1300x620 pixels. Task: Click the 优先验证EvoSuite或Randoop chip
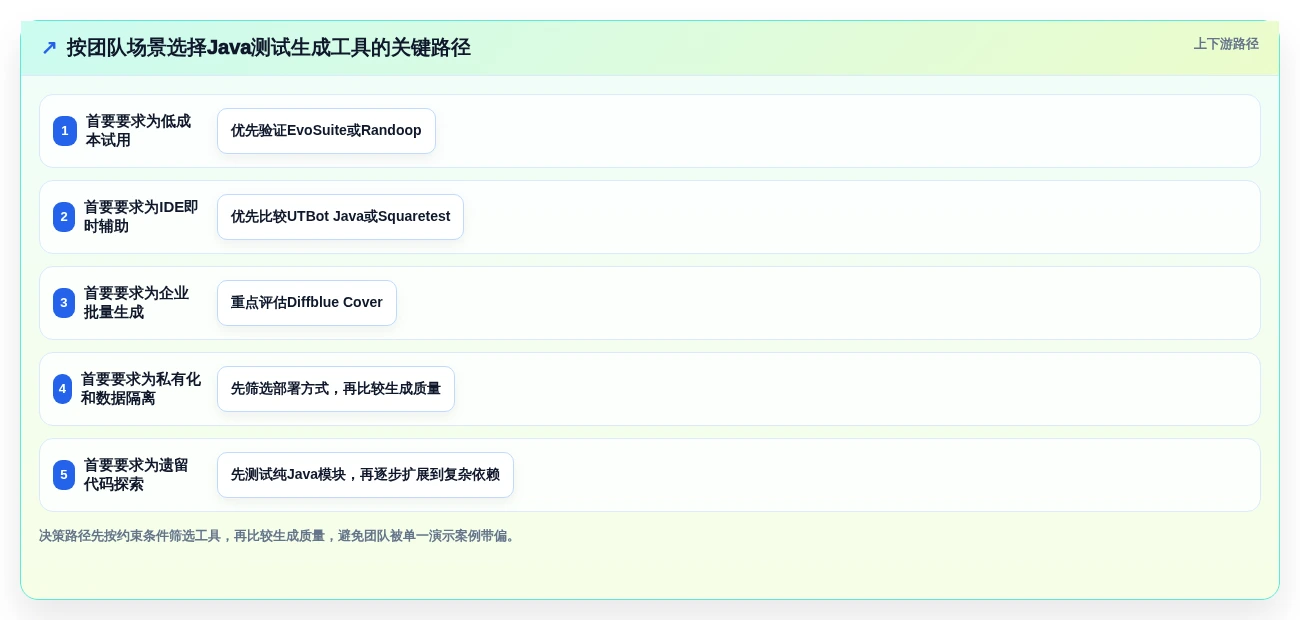[x=326, y=131]
